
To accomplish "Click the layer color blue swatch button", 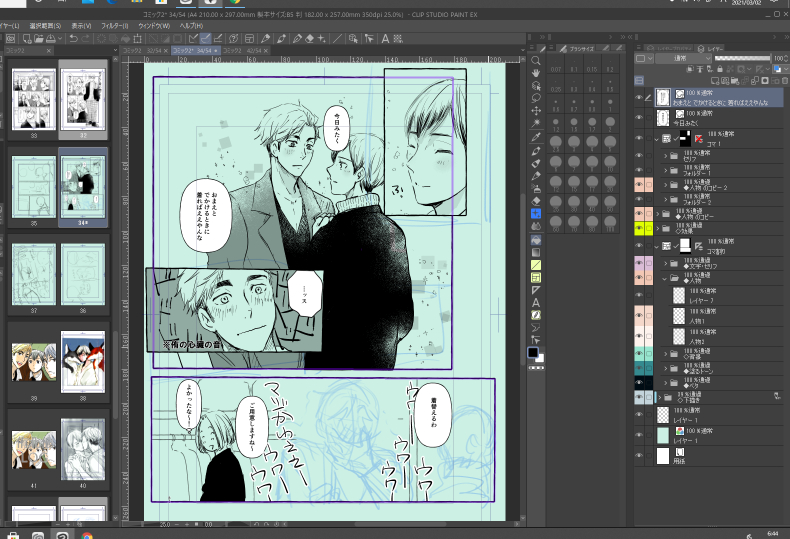I will (777, 69).
